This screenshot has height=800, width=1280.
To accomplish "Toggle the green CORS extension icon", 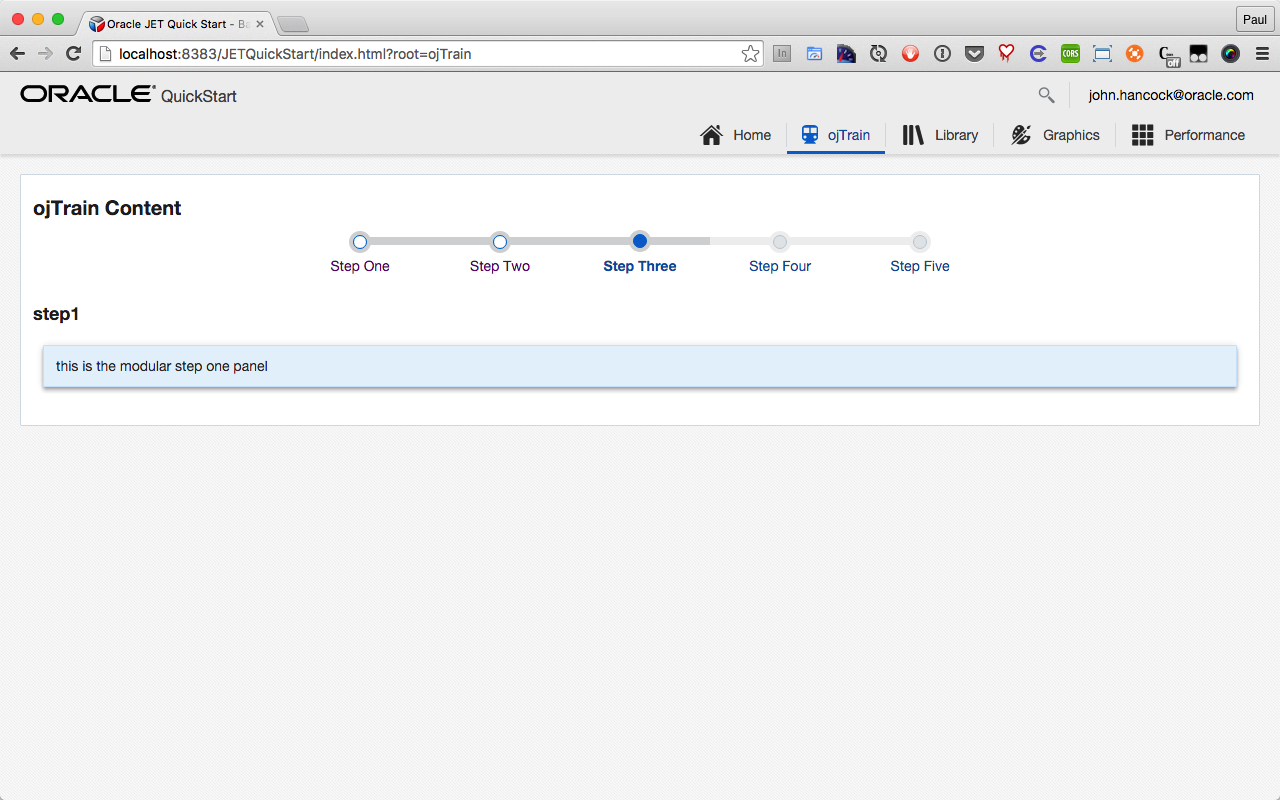I will tap(1070, 54).
